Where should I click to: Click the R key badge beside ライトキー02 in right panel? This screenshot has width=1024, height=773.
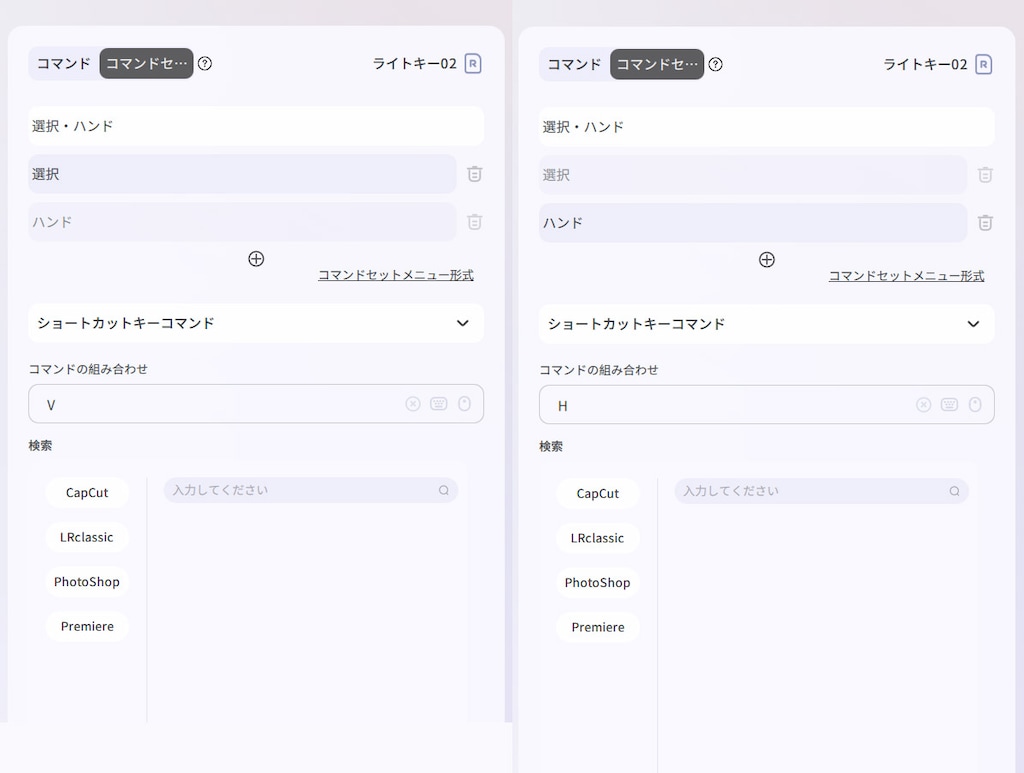tap(984, 65)
